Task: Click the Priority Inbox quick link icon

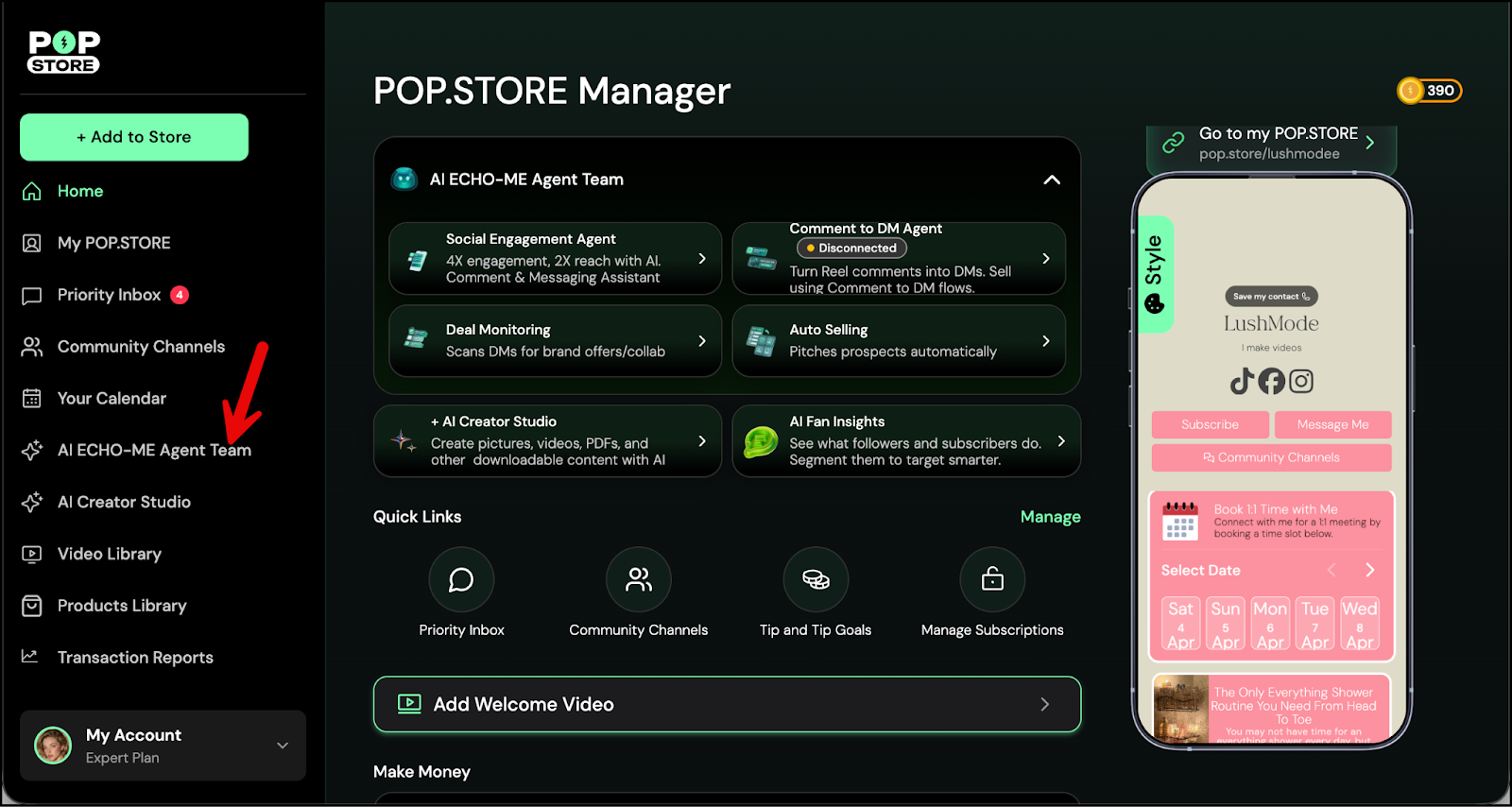Action: click(x=461, y=579)
